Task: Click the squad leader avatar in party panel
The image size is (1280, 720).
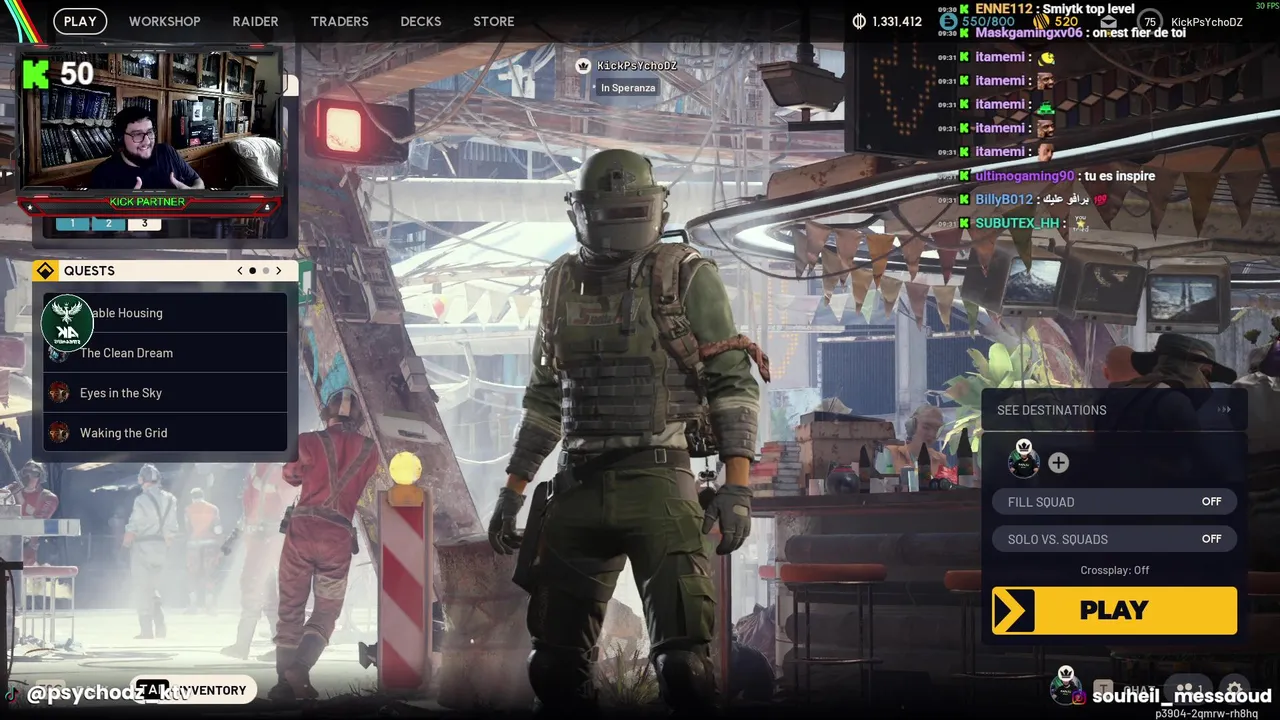Action: coord(1023,460)
